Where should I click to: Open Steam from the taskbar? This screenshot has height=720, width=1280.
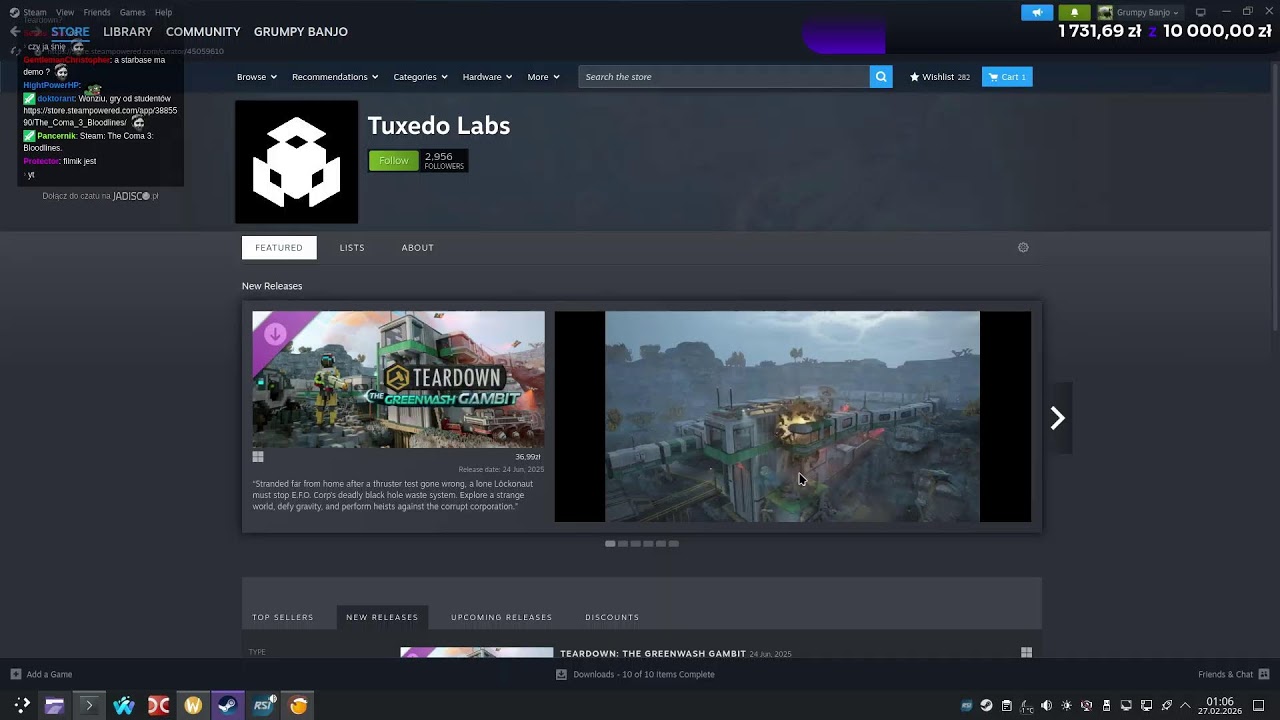[x=228, y=705]
